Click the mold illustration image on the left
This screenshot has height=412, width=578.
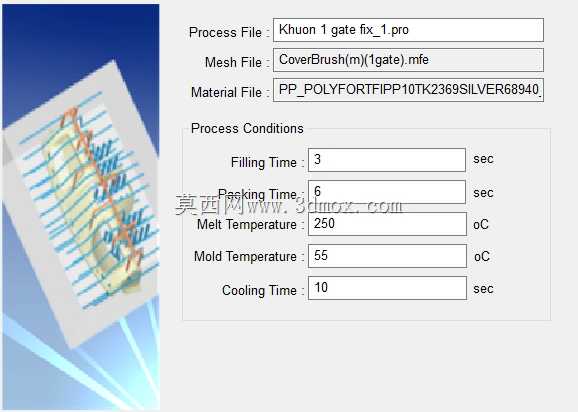pyautogui.click(x=81, y=207)
